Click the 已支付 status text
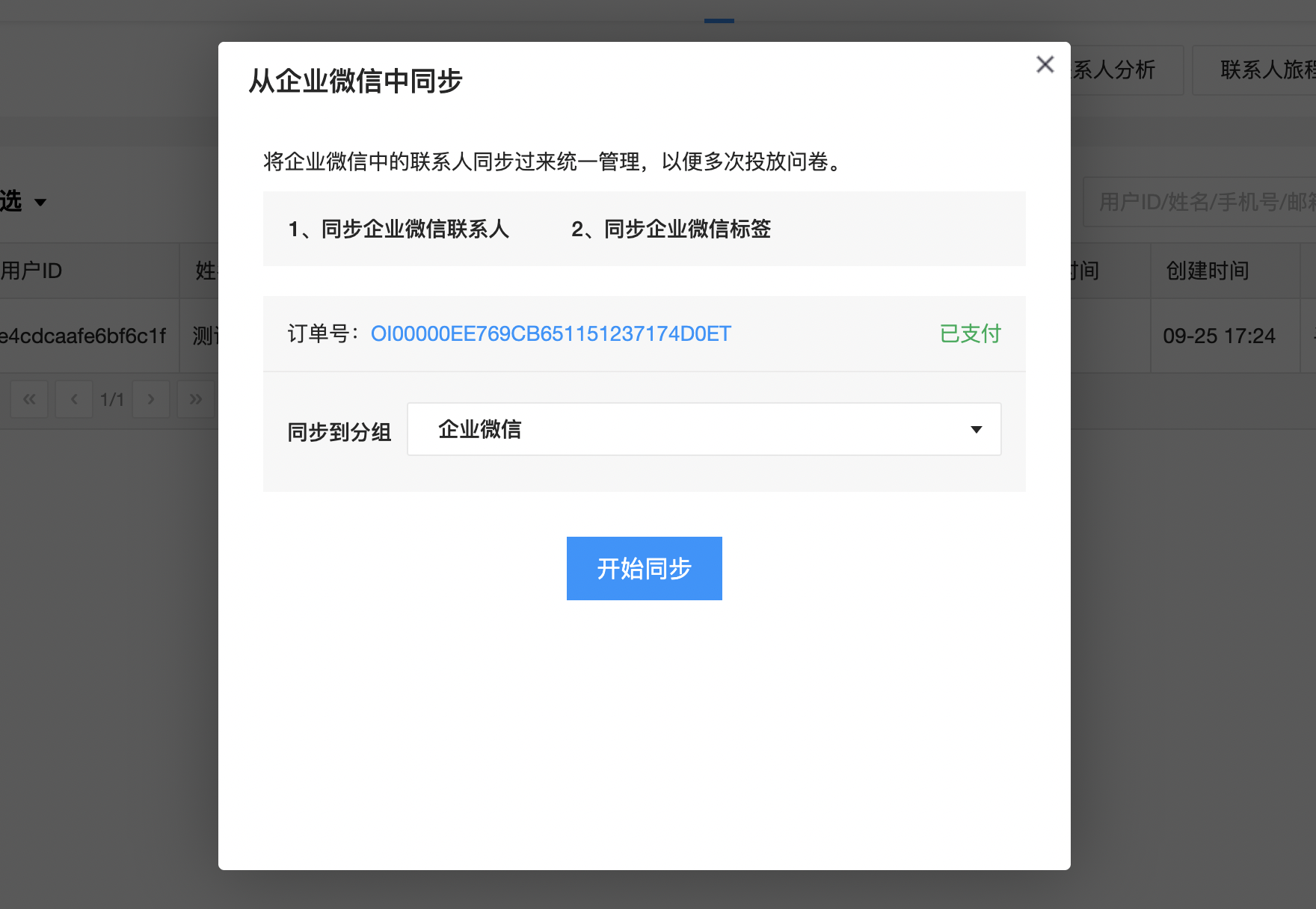The image size is (1316, 909). (x=970, y=333)
